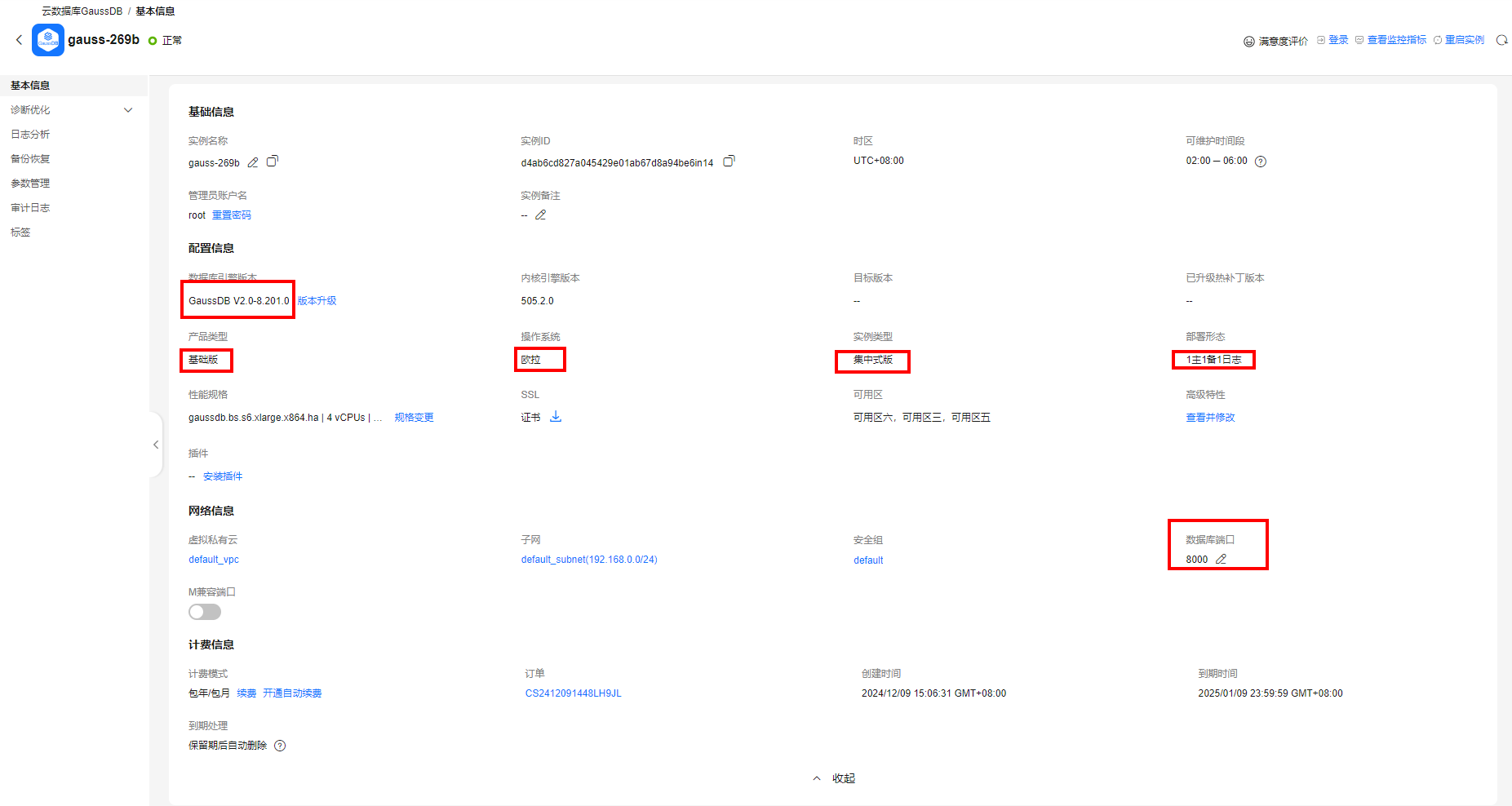The width and height of the screenshot is (1512, 806).
Task: Click the timezone value UTC+08:00
Action: click(x=879, y=161)
